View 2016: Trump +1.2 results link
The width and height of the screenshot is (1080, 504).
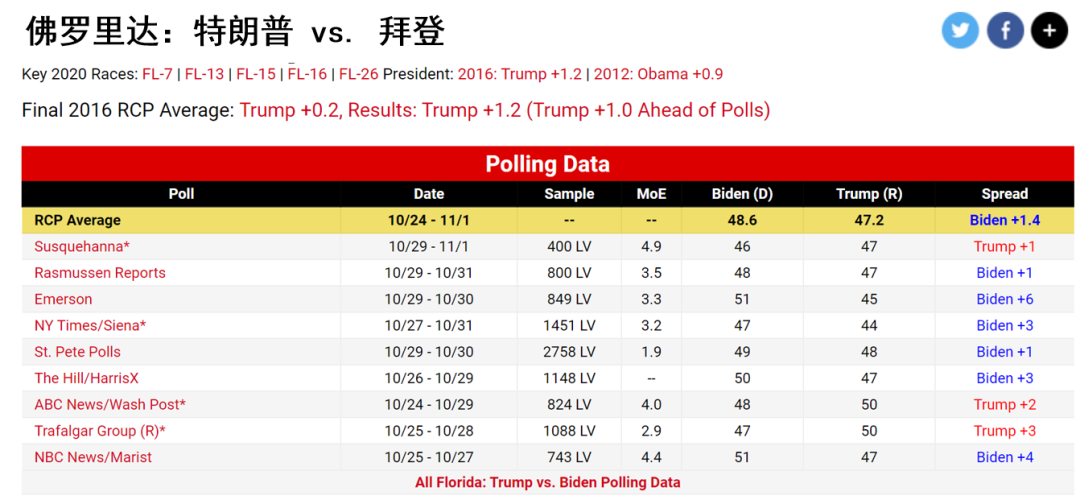coord(519,74)
